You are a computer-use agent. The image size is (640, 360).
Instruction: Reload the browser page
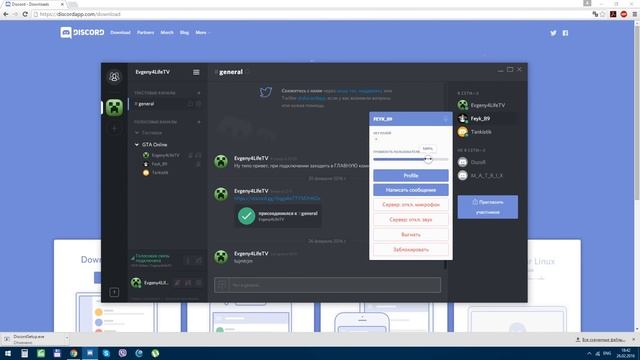(x=25, y=14)
